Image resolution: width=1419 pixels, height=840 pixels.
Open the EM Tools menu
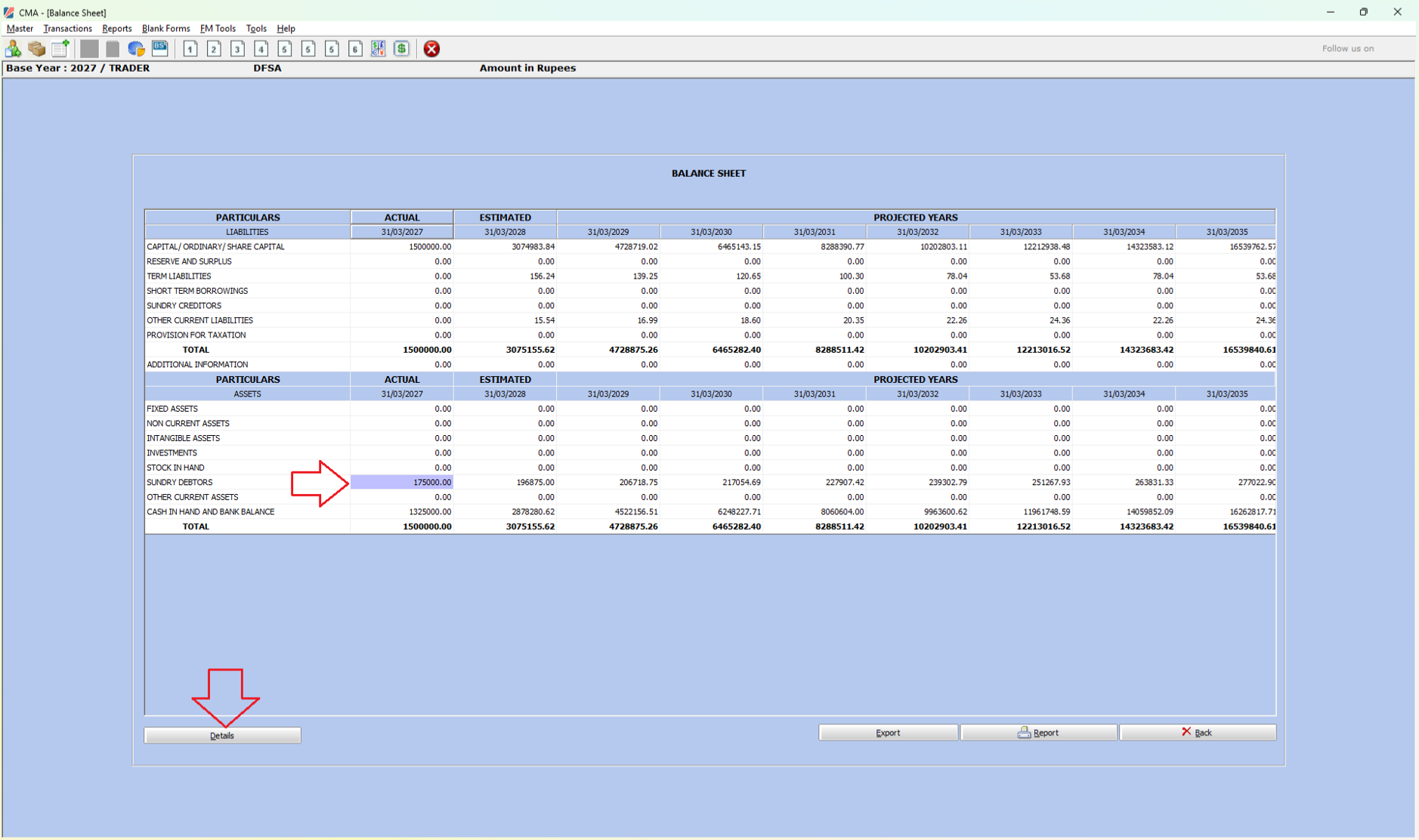pyautogui.click(x=218, y=29)
